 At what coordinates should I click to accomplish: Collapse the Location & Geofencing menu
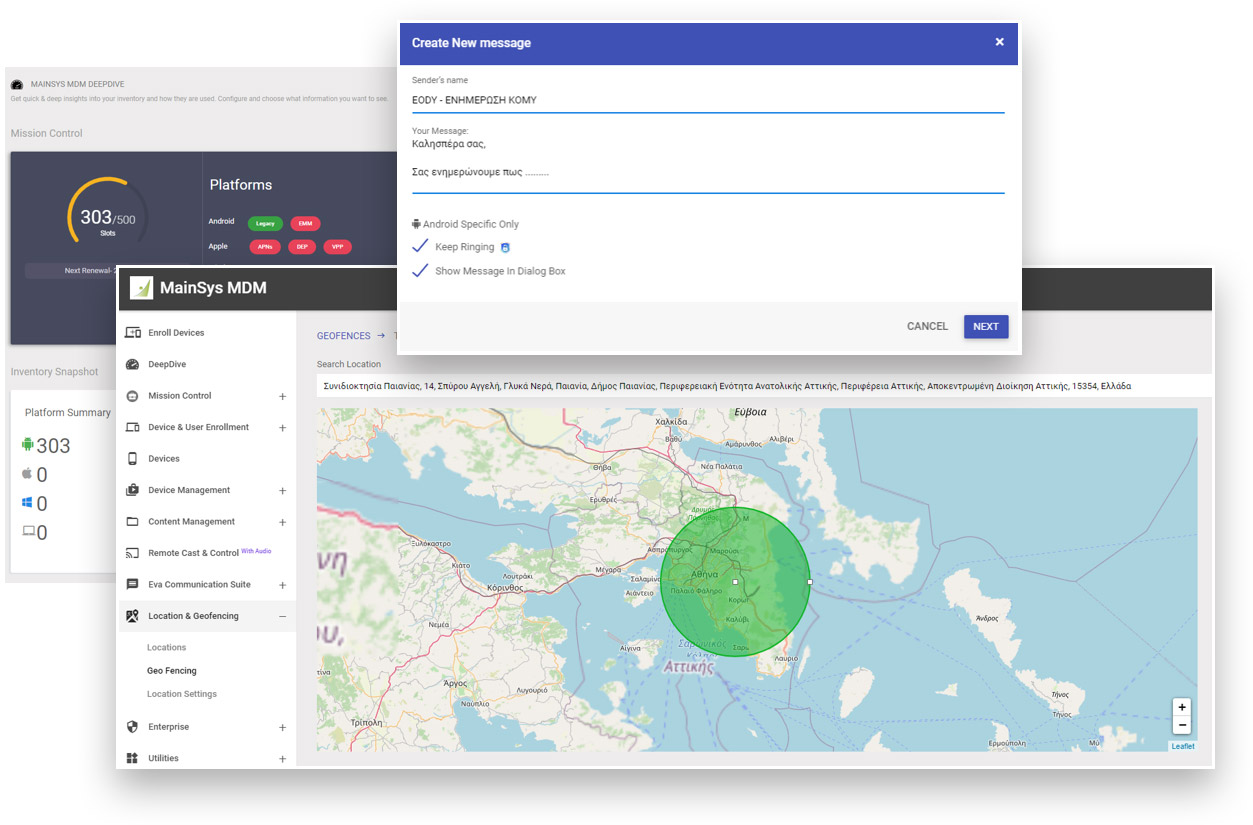click(x=282, y=617)
